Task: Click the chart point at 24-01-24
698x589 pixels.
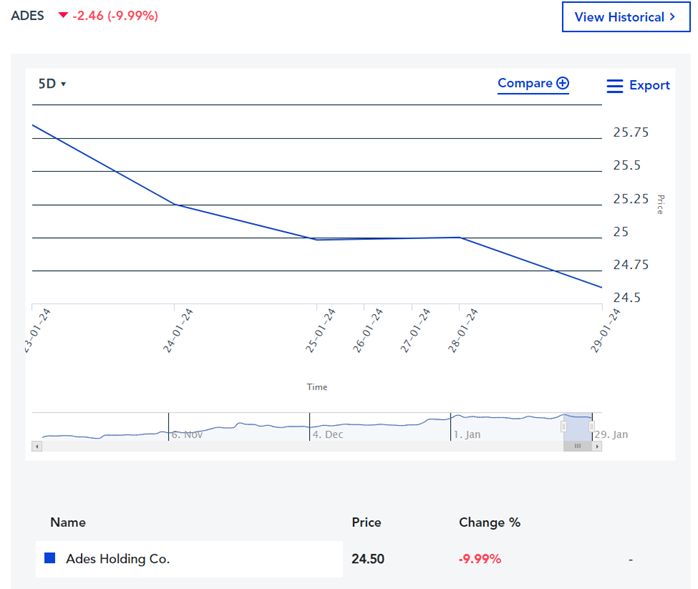Action: pyautogui.click(x=175, y=204)
